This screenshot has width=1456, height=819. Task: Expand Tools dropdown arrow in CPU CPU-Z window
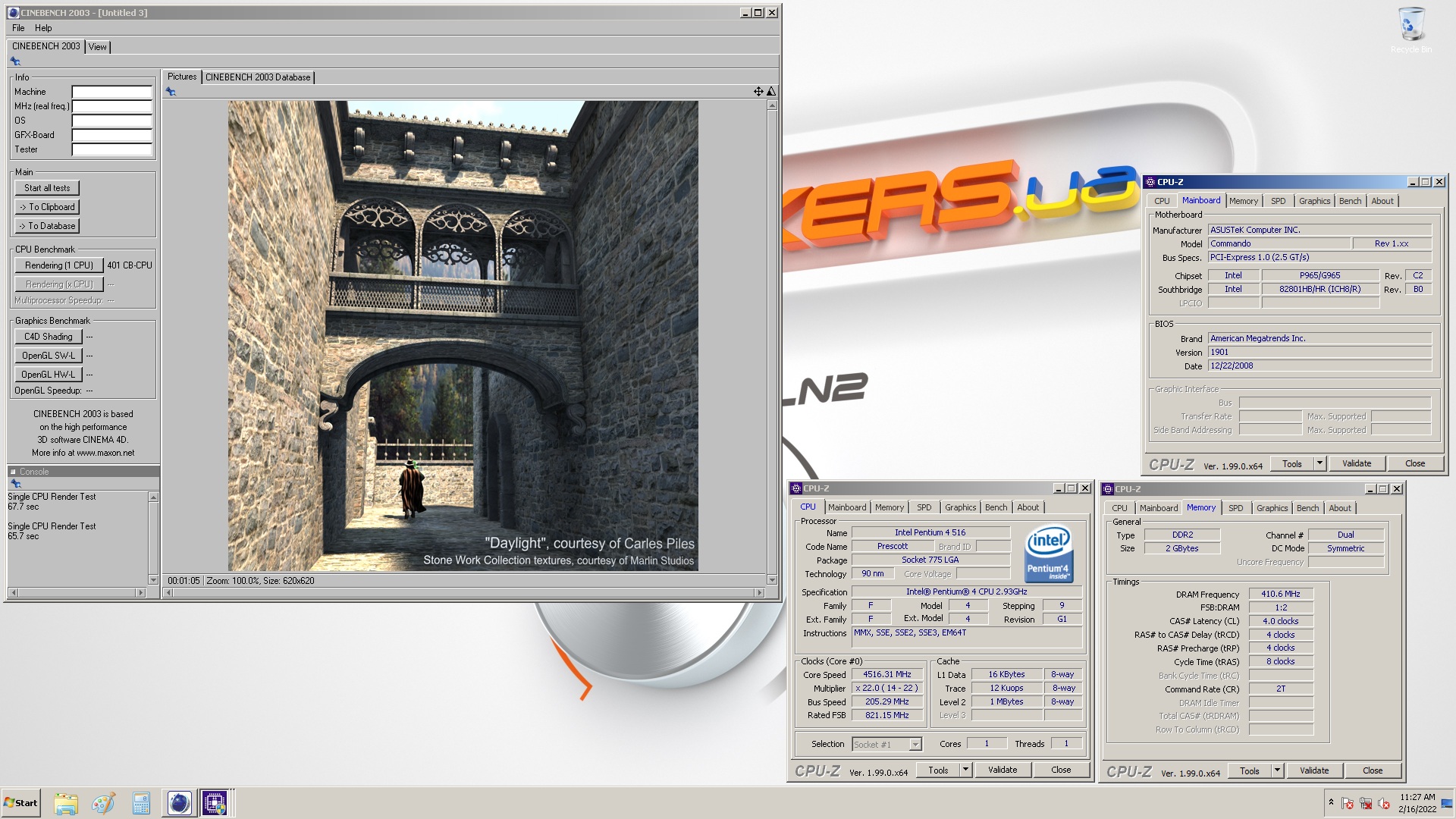pyautogui.click(x=965, y=770)
